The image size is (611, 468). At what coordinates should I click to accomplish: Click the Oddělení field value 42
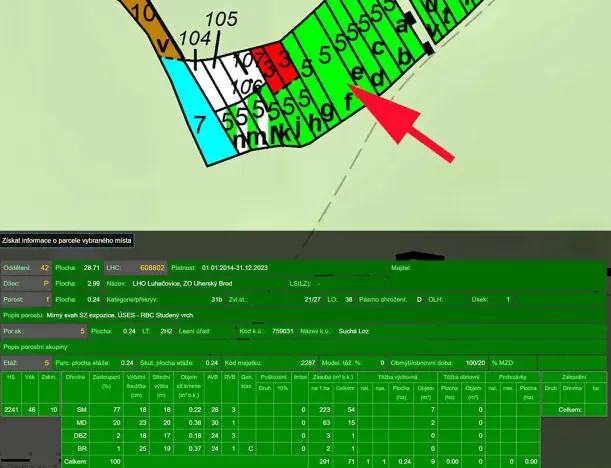44,268
